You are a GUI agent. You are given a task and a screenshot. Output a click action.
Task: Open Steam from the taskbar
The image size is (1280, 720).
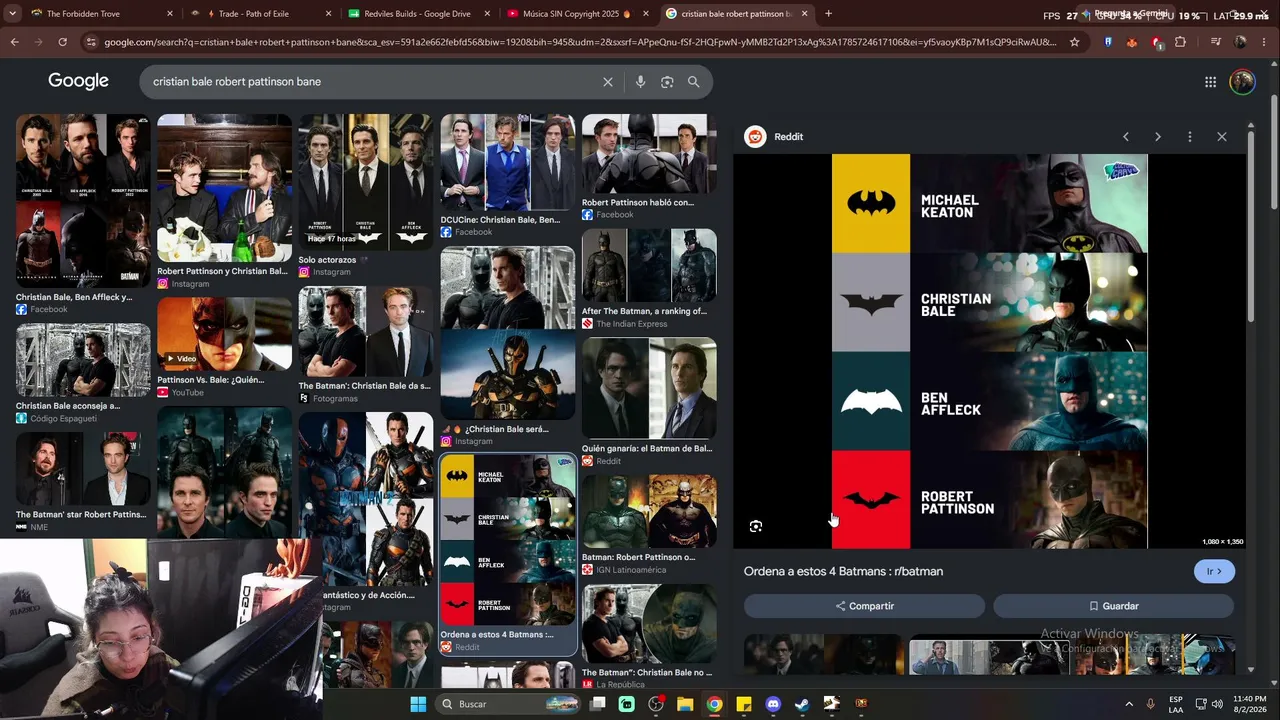(802, 704)
